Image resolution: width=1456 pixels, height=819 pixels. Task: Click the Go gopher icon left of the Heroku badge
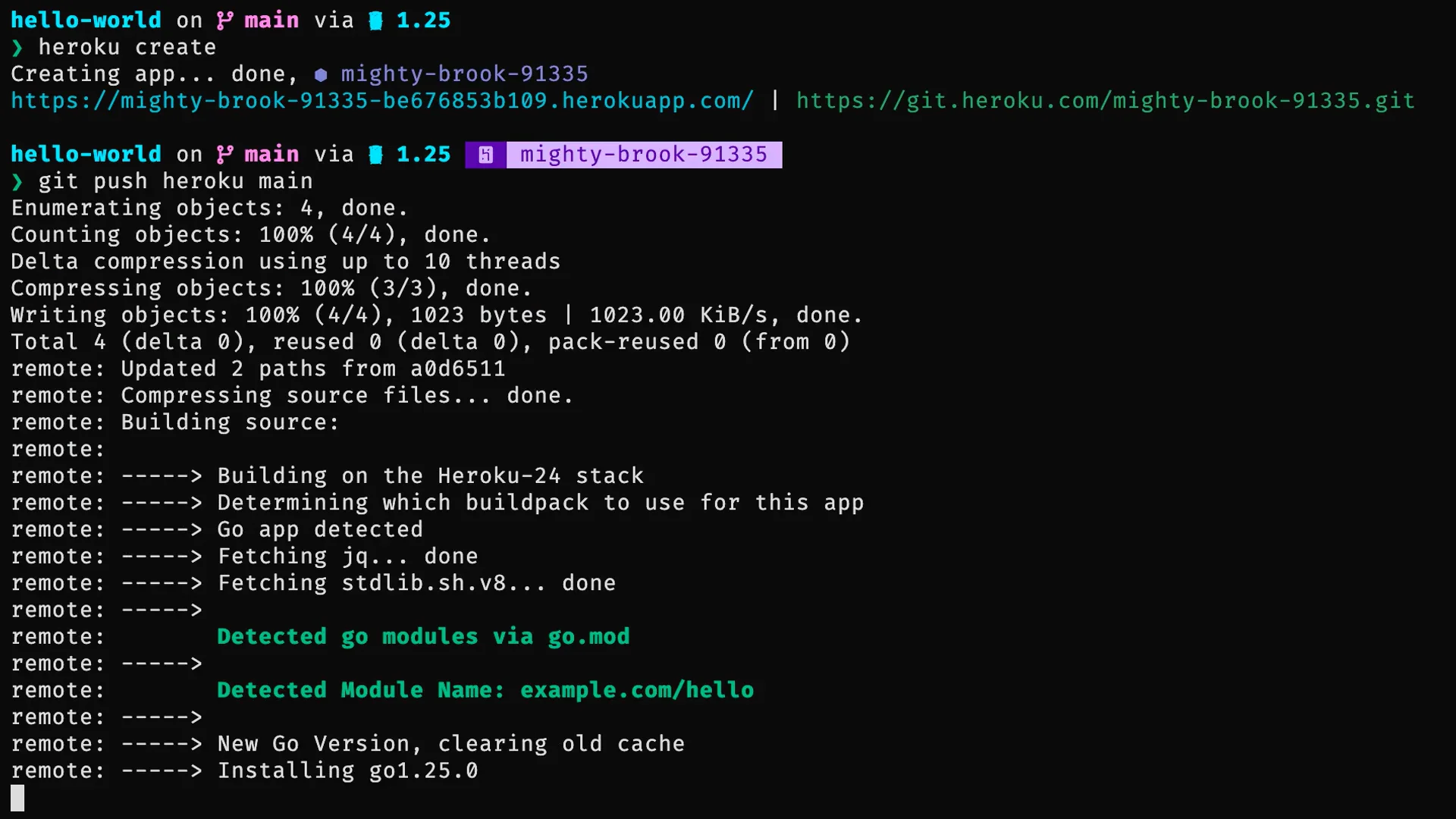[375, 155]
